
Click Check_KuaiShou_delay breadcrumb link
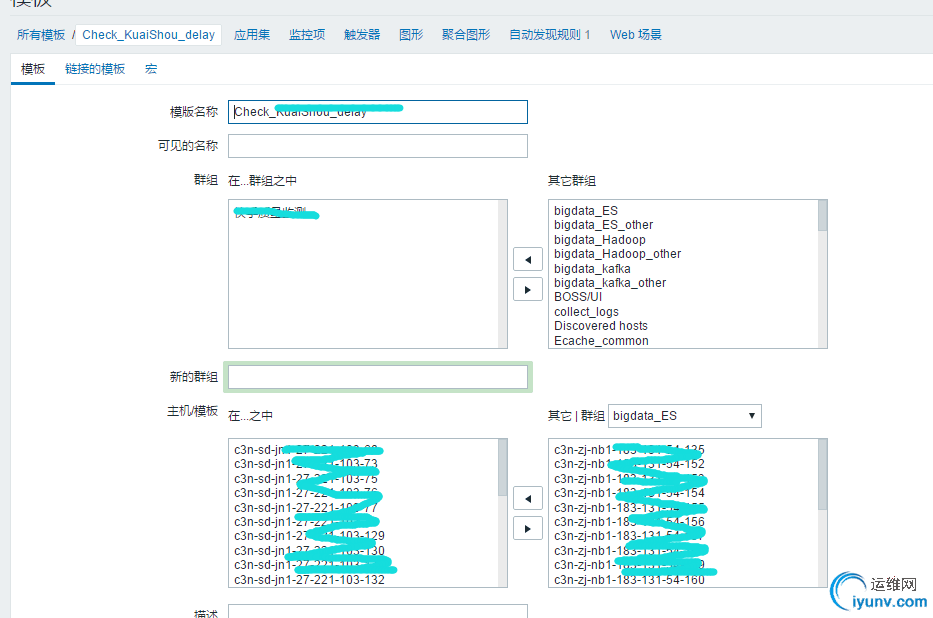pyautogui.click(x=149, y=34)
